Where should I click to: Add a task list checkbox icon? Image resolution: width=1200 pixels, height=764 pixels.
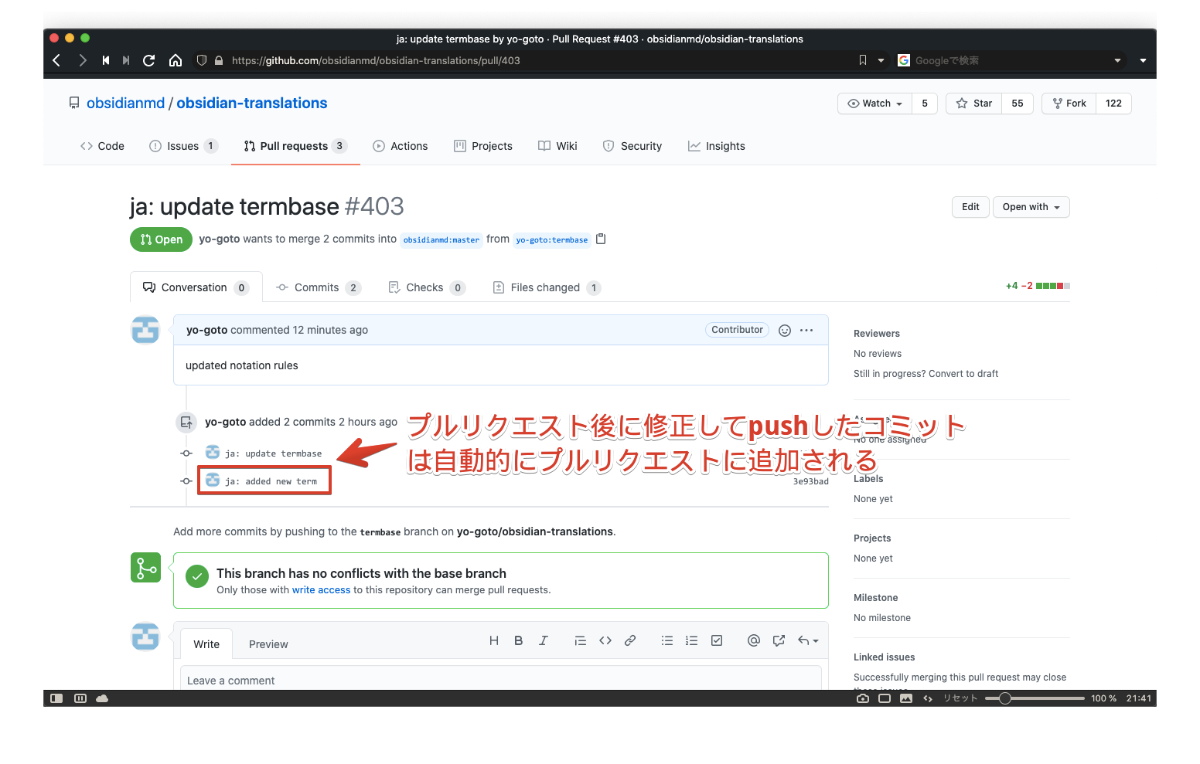pyautogui.click(x=717, y=641)
